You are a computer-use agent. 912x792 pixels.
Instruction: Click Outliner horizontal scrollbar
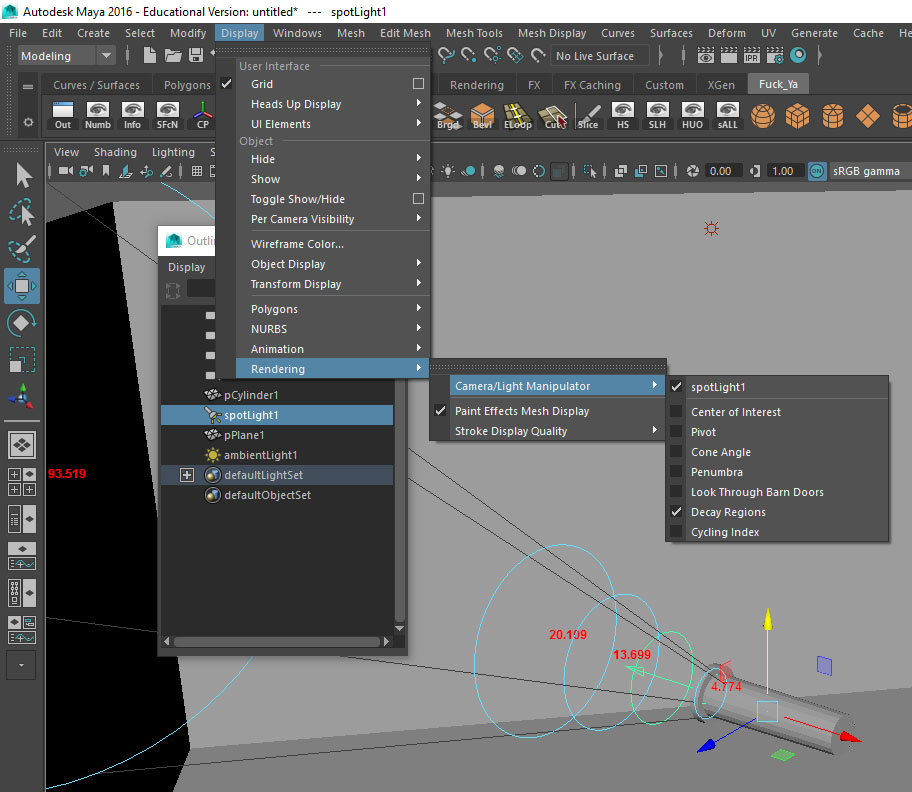coord(277,641)
